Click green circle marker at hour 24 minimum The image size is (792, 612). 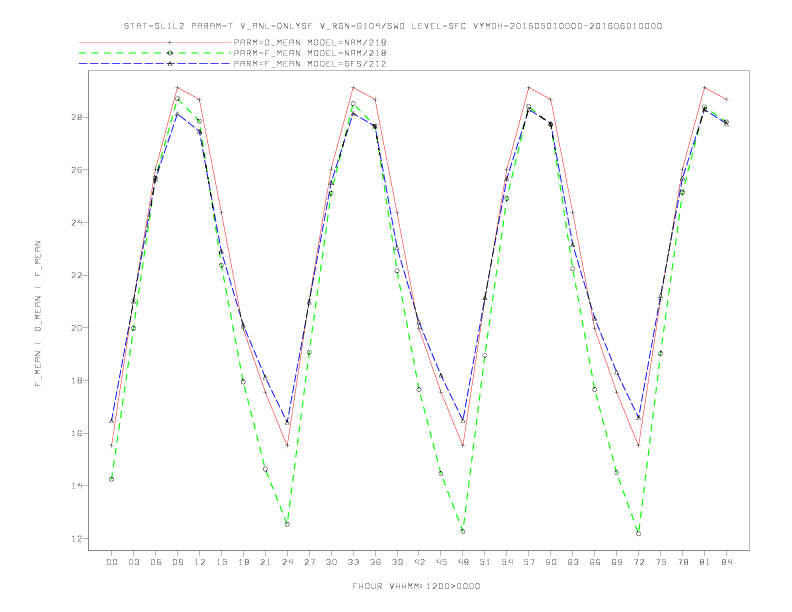(287, 525)
